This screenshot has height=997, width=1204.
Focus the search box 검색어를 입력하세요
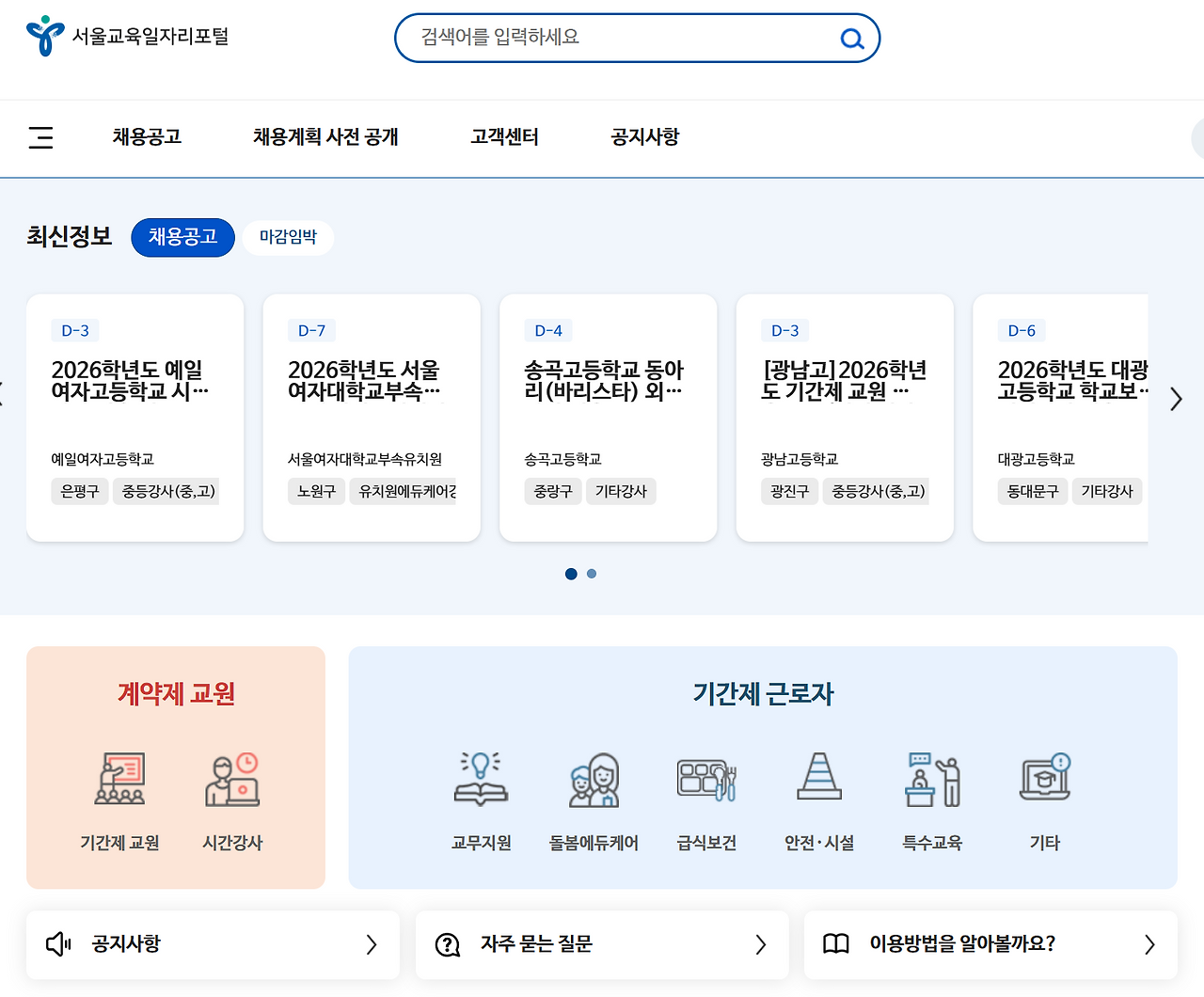click(x=637, y=38)
